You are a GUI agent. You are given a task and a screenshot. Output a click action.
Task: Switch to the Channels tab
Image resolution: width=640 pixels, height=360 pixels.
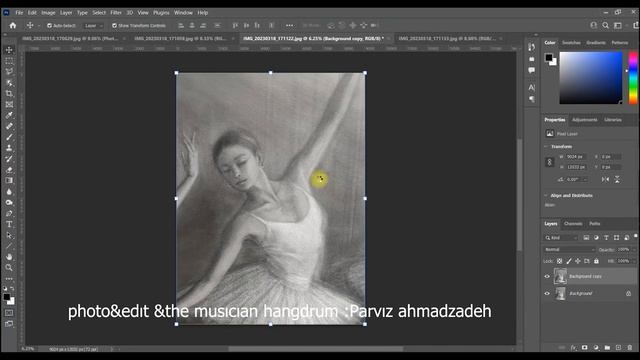click(x=573, y=224)
